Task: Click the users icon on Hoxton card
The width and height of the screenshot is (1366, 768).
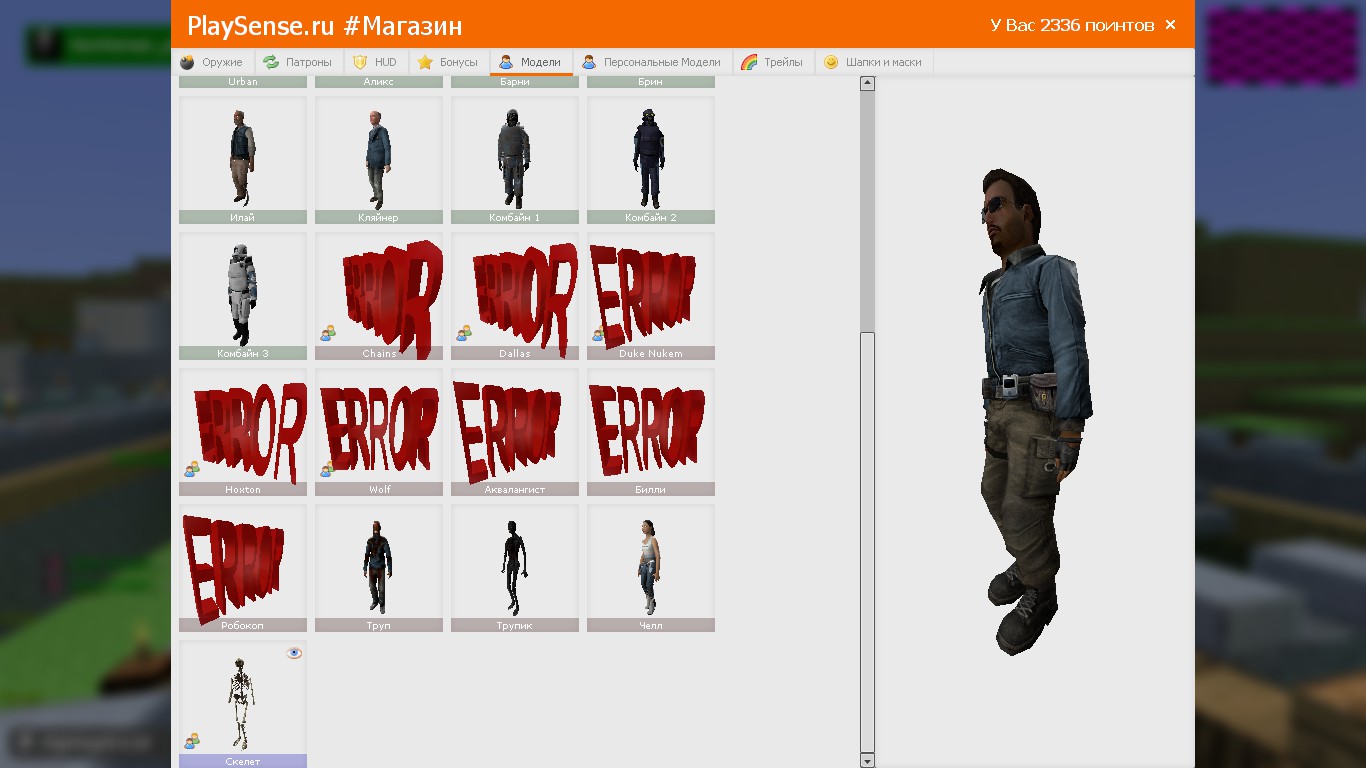Action: (x=192, y=469)
